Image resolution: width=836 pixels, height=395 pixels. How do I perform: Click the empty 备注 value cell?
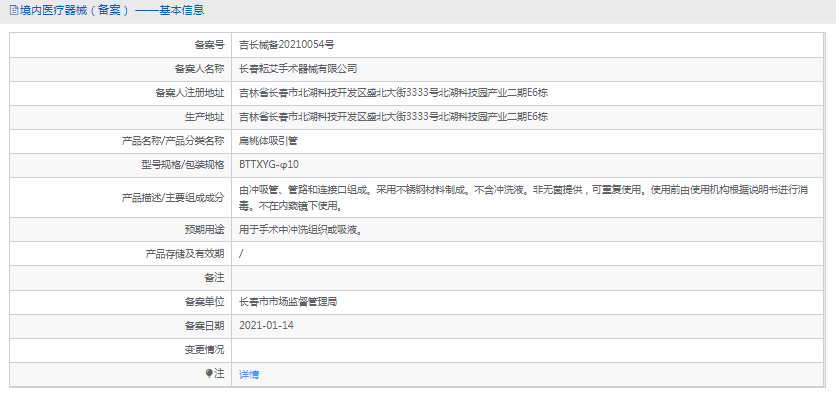[527, 278]
